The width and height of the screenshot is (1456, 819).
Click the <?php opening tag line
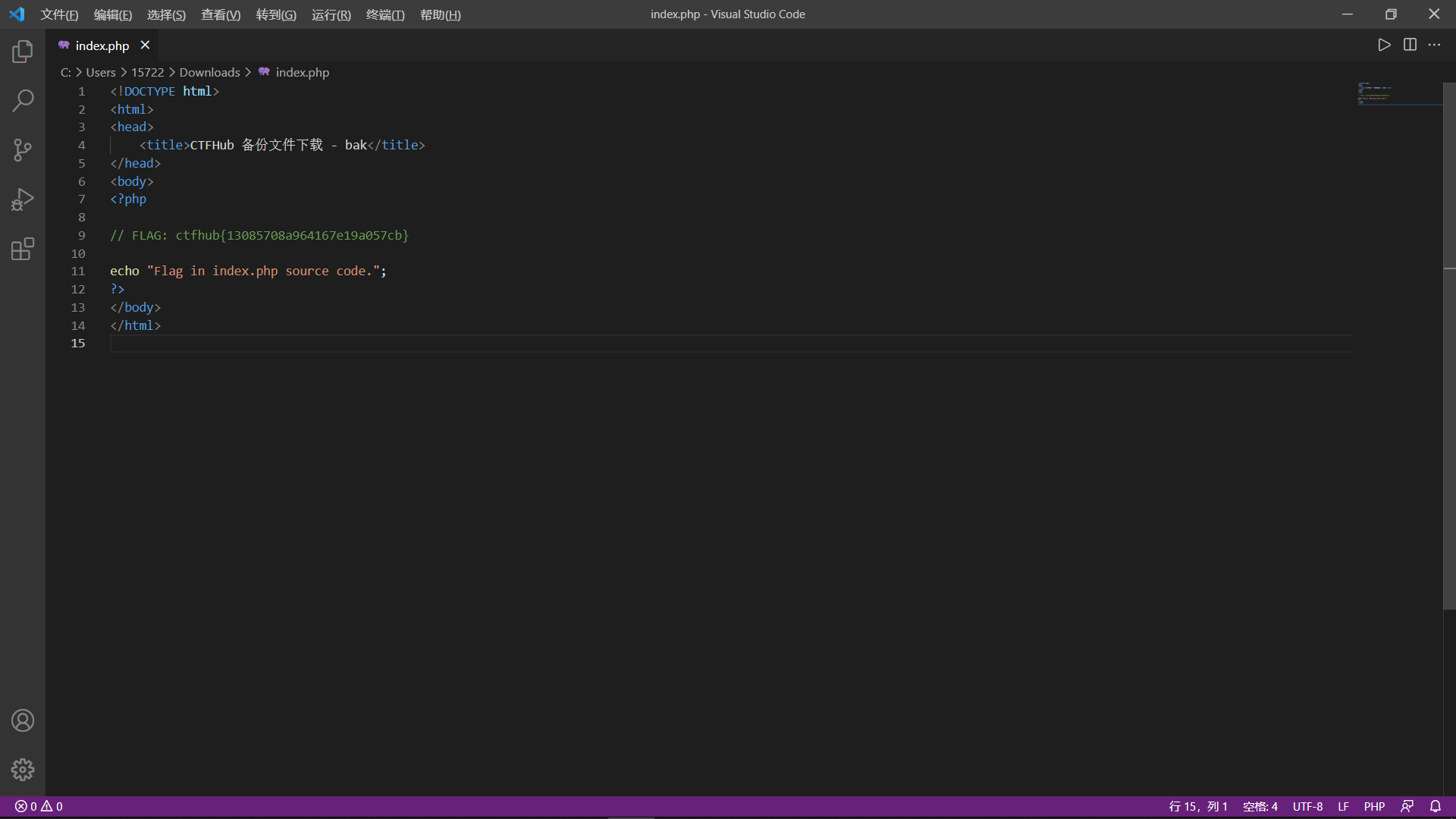128,199
